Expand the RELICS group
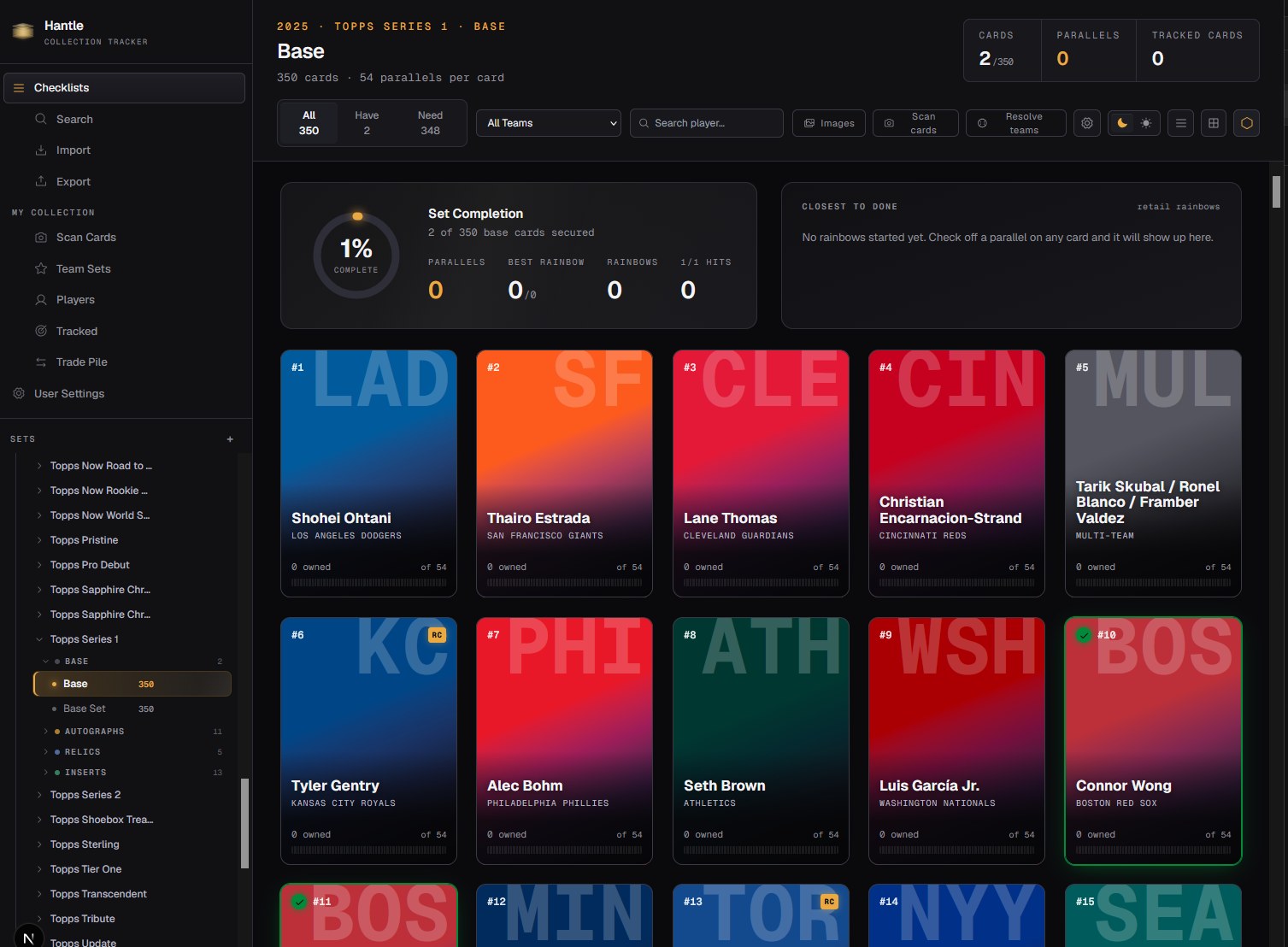 coord(46,752)
